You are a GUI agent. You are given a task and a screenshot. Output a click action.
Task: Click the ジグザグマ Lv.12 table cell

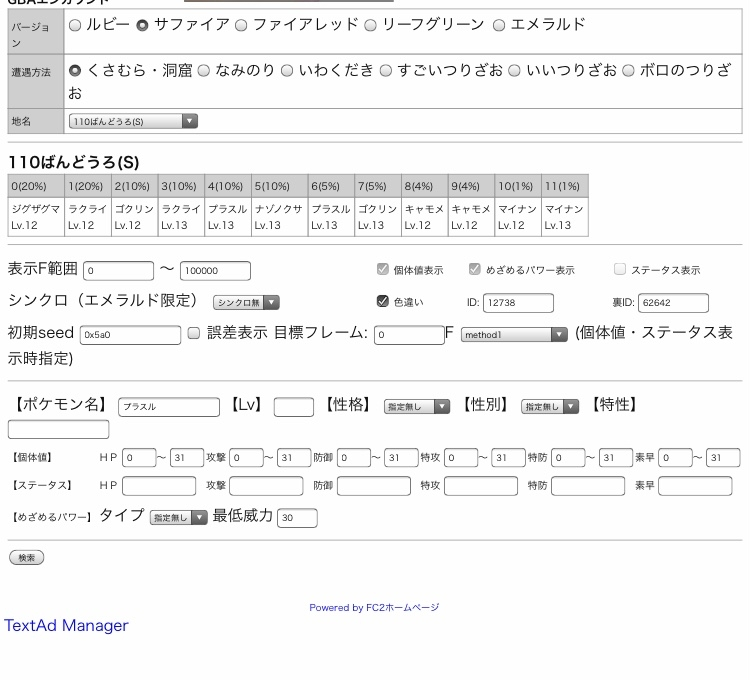[x=36, y=217]
